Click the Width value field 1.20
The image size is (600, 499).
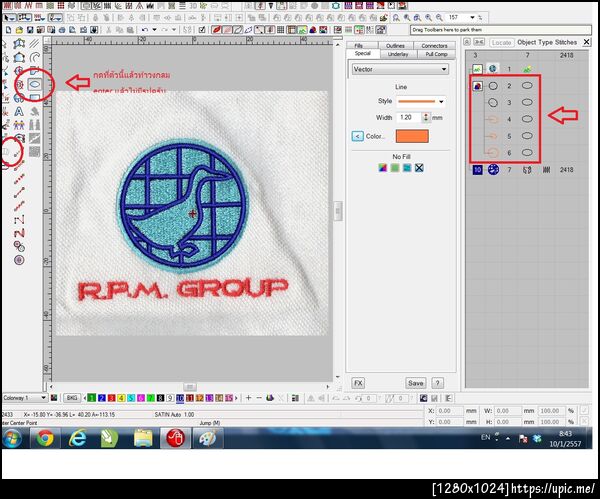[409, 117]
